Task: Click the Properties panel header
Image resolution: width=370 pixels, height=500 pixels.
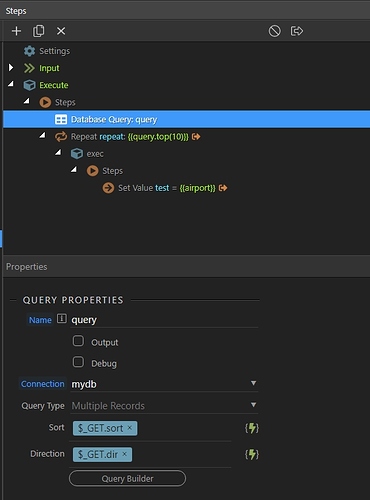Action: (186, 267)
